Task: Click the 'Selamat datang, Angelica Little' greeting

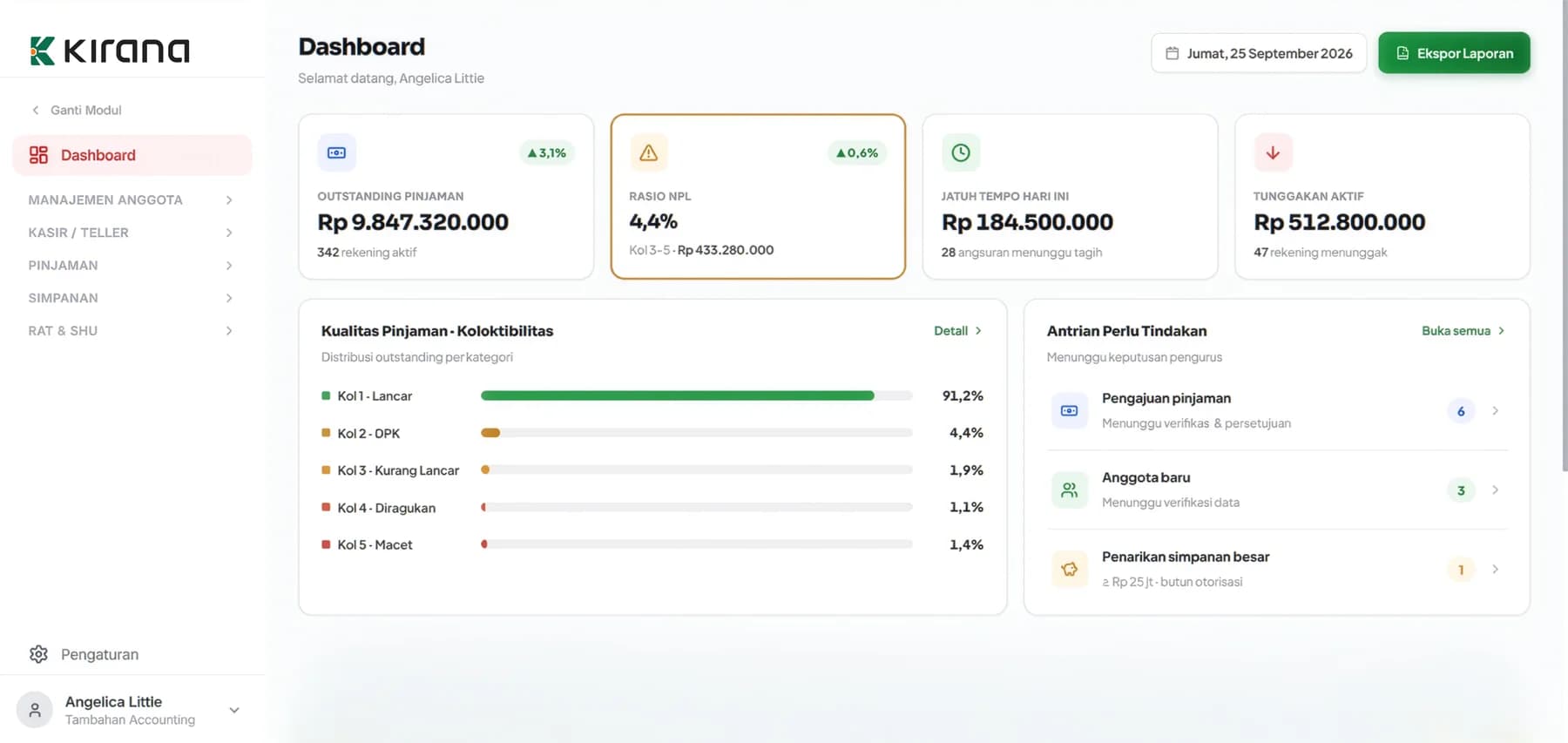Action: click(x=391, y=78)
